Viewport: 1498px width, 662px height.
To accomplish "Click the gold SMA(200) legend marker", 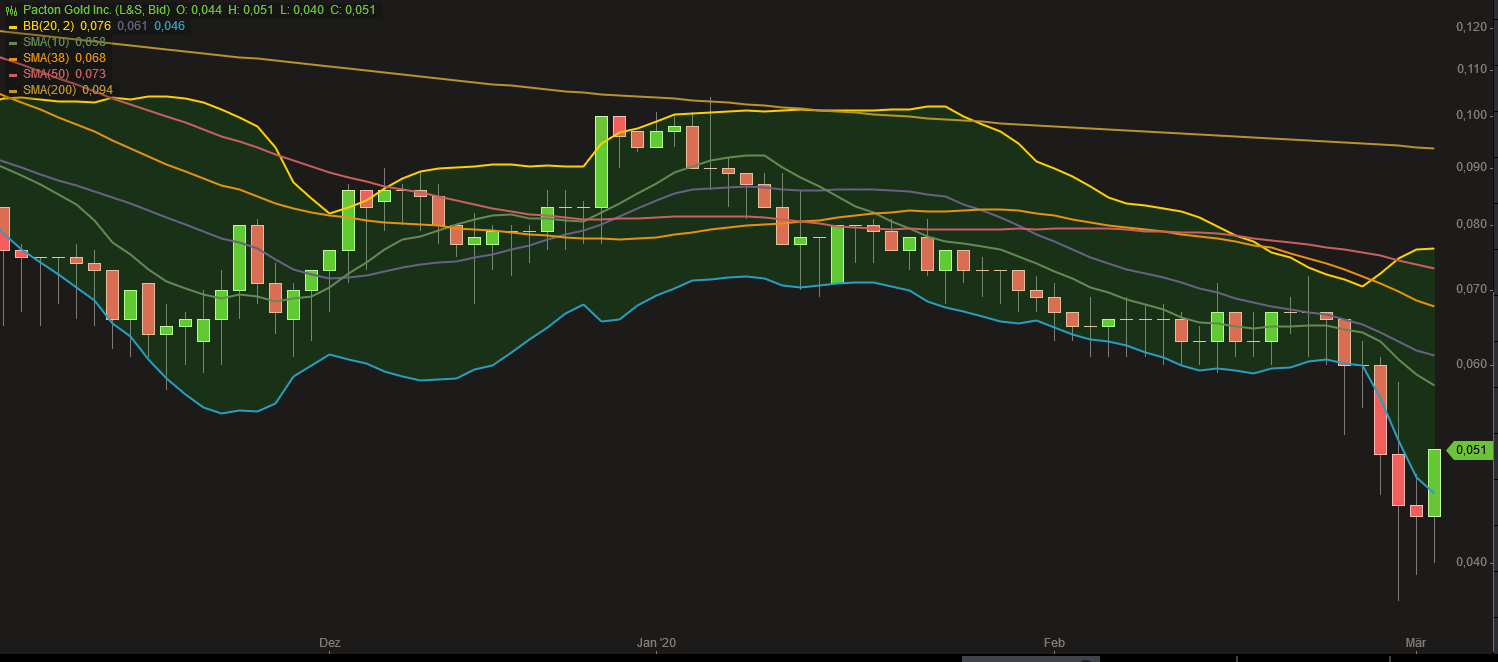I will (12, 90).
